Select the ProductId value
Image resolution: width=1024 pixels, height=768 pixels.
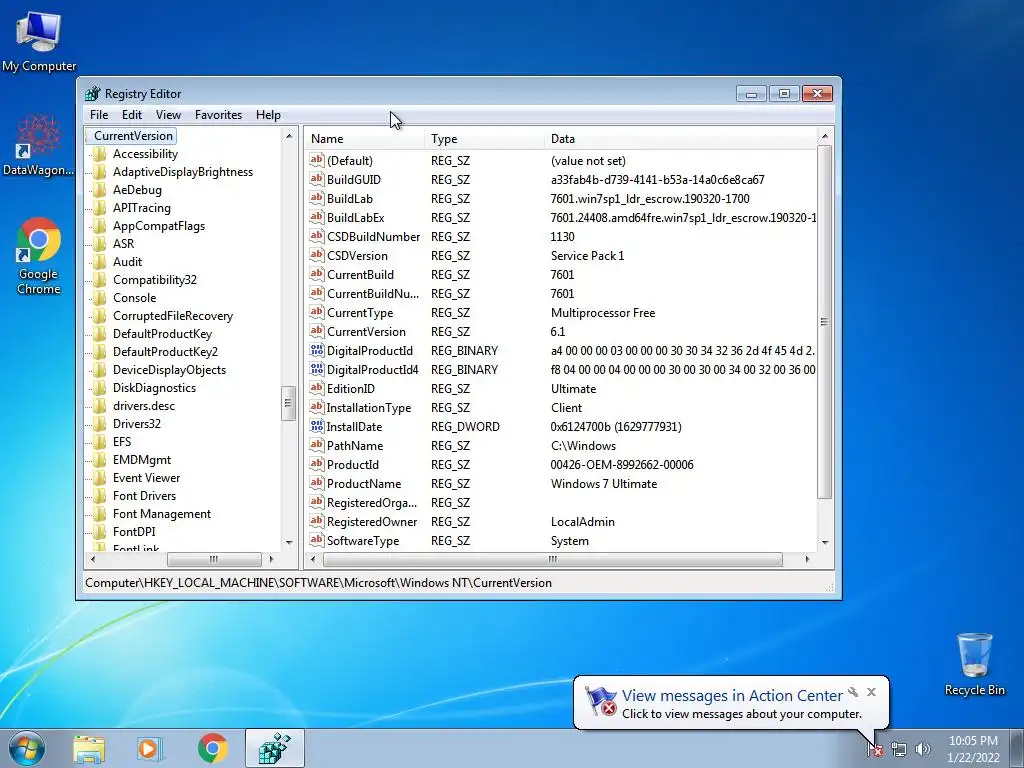pos(353,464)
